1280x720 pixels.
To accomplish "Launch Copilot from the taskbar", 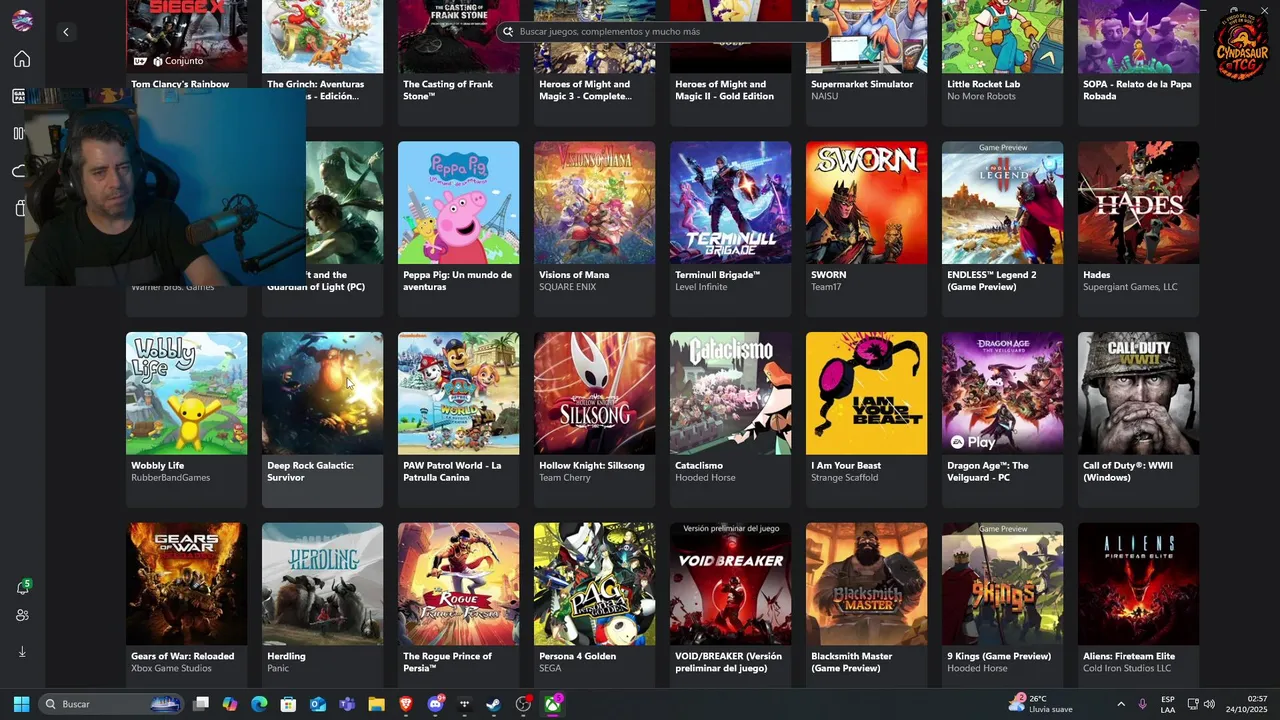I will 230,704.
